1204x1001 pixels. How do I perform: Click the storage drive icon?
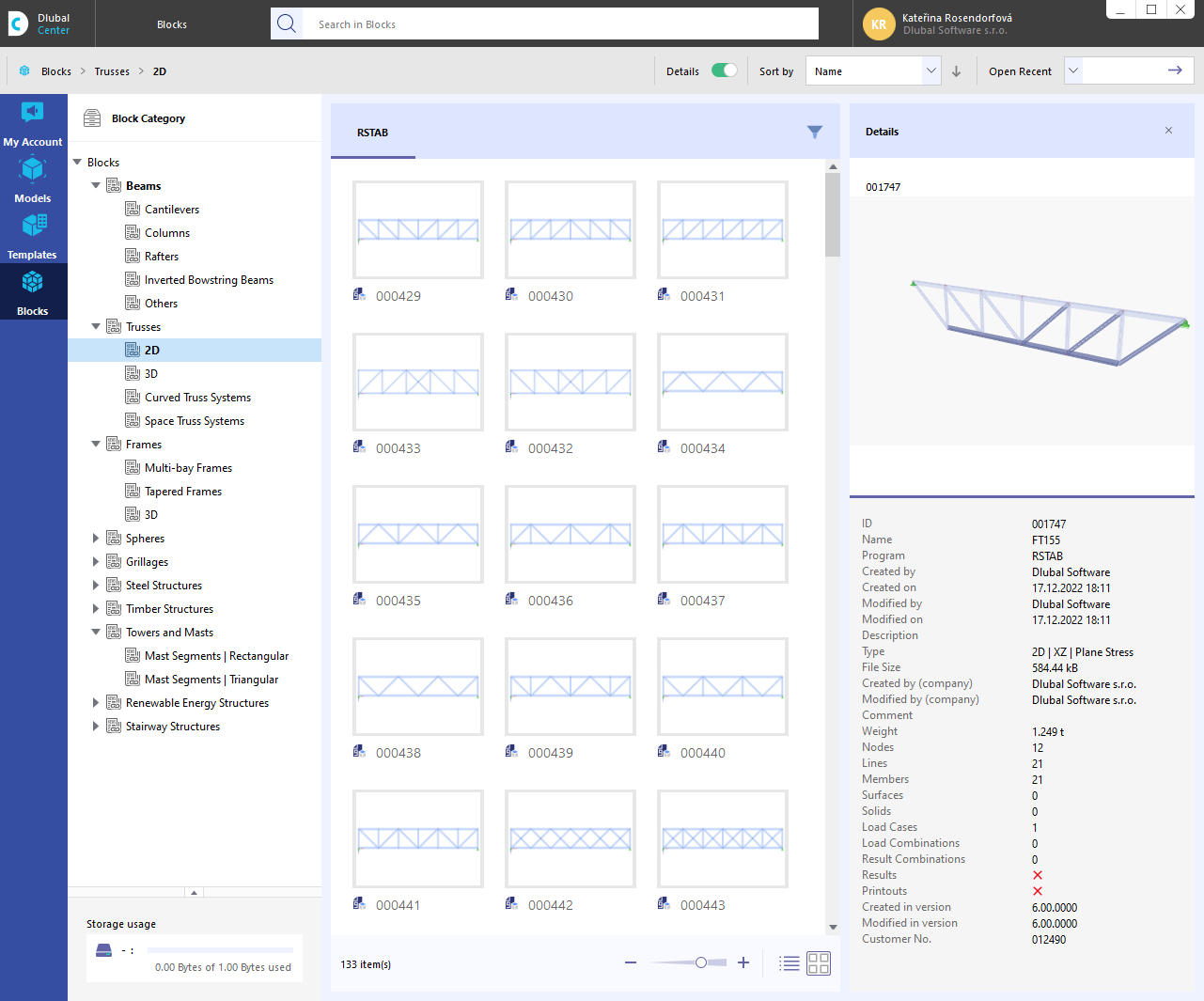pyautogui.click(x=104, y=950)
